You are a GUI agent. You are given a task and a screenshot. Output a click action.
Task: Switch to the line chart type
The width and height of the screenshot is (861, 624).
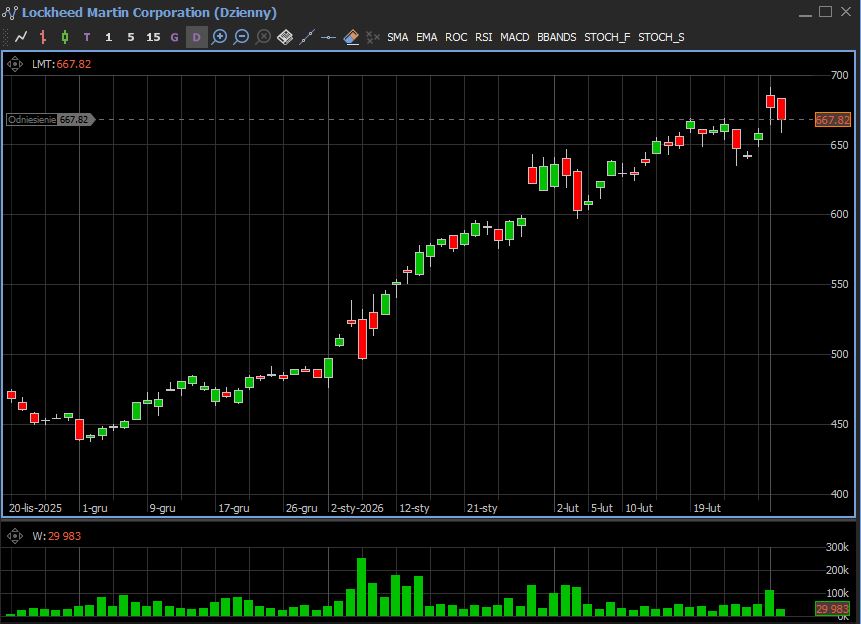click(x=21, y=37)
